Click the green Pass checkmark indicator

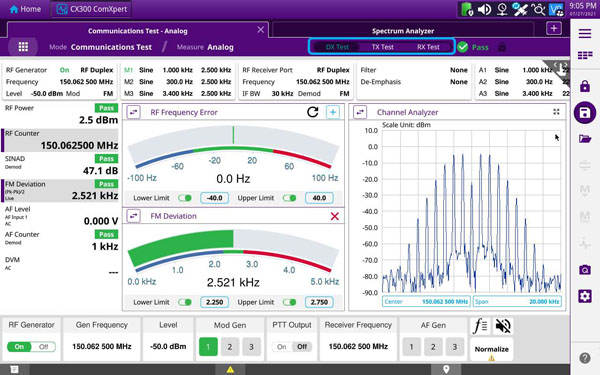click(x=463, y=47)
